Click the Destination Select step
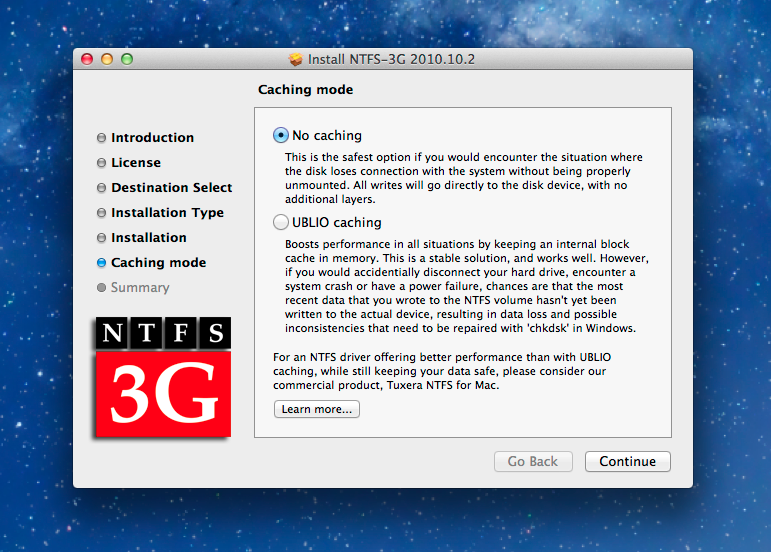 (x=172, y=188)
